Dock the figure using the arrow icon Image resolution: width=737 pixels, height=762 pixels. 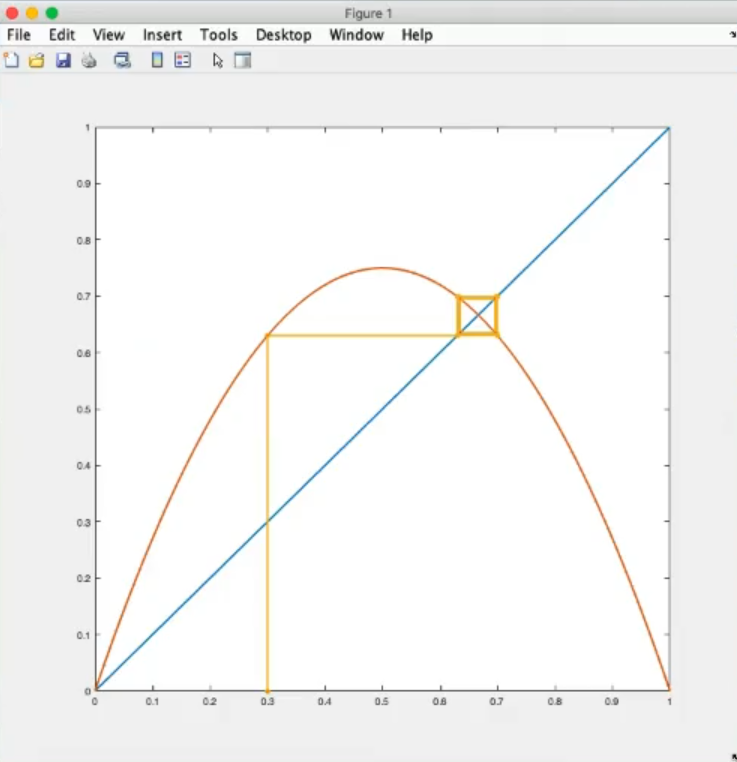coord(732,35)
